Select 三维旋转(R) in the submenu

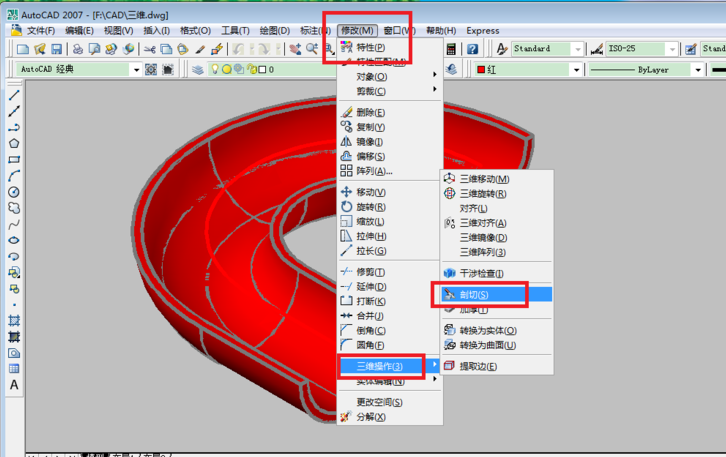[482, 194]
